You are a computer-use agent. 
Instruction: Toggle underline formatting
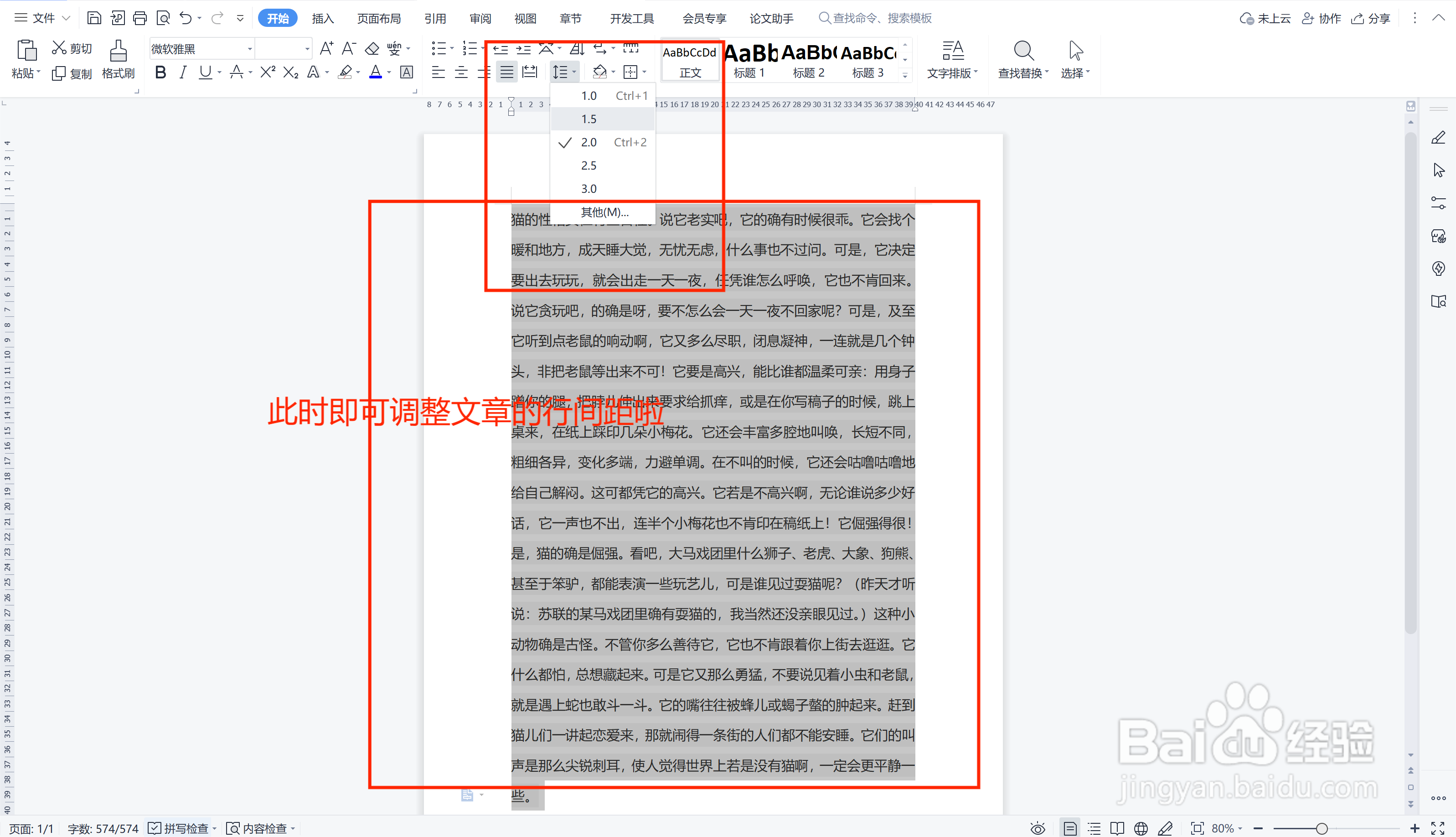tap(205, 72)
